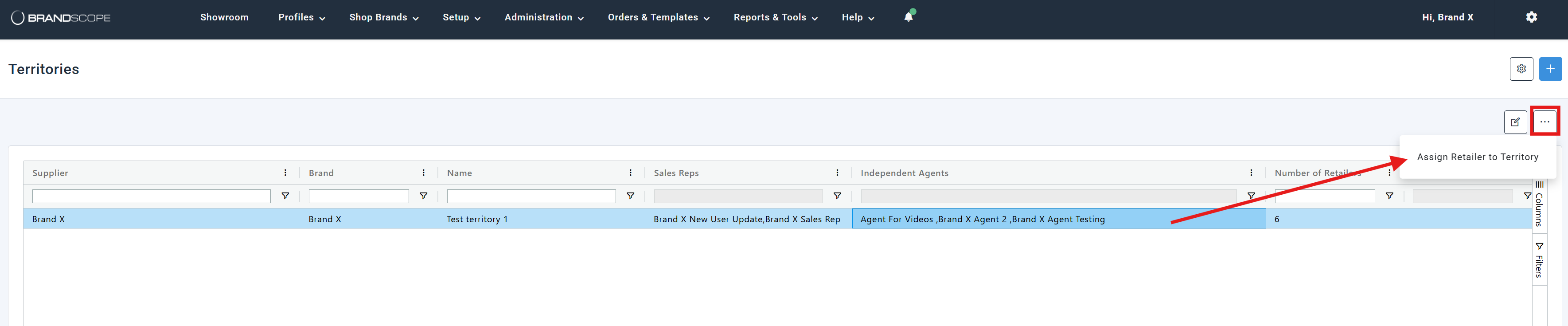Click the Hi, Brand X user label

[1447, 18]
